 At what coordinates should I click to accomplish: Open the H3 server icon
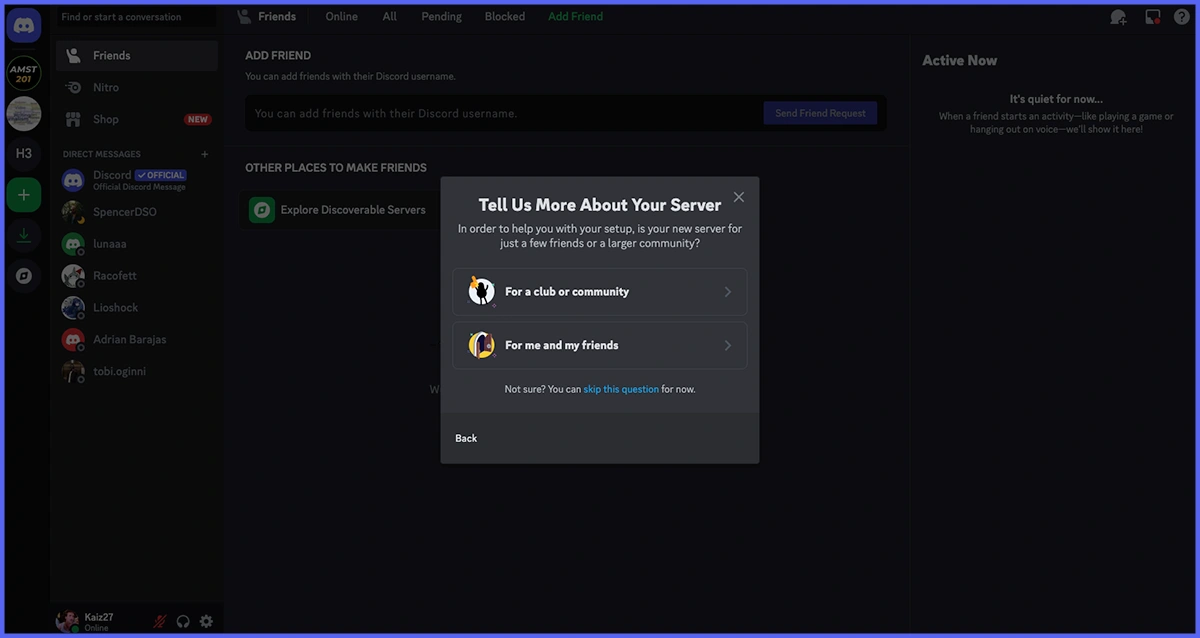[24, 153]
